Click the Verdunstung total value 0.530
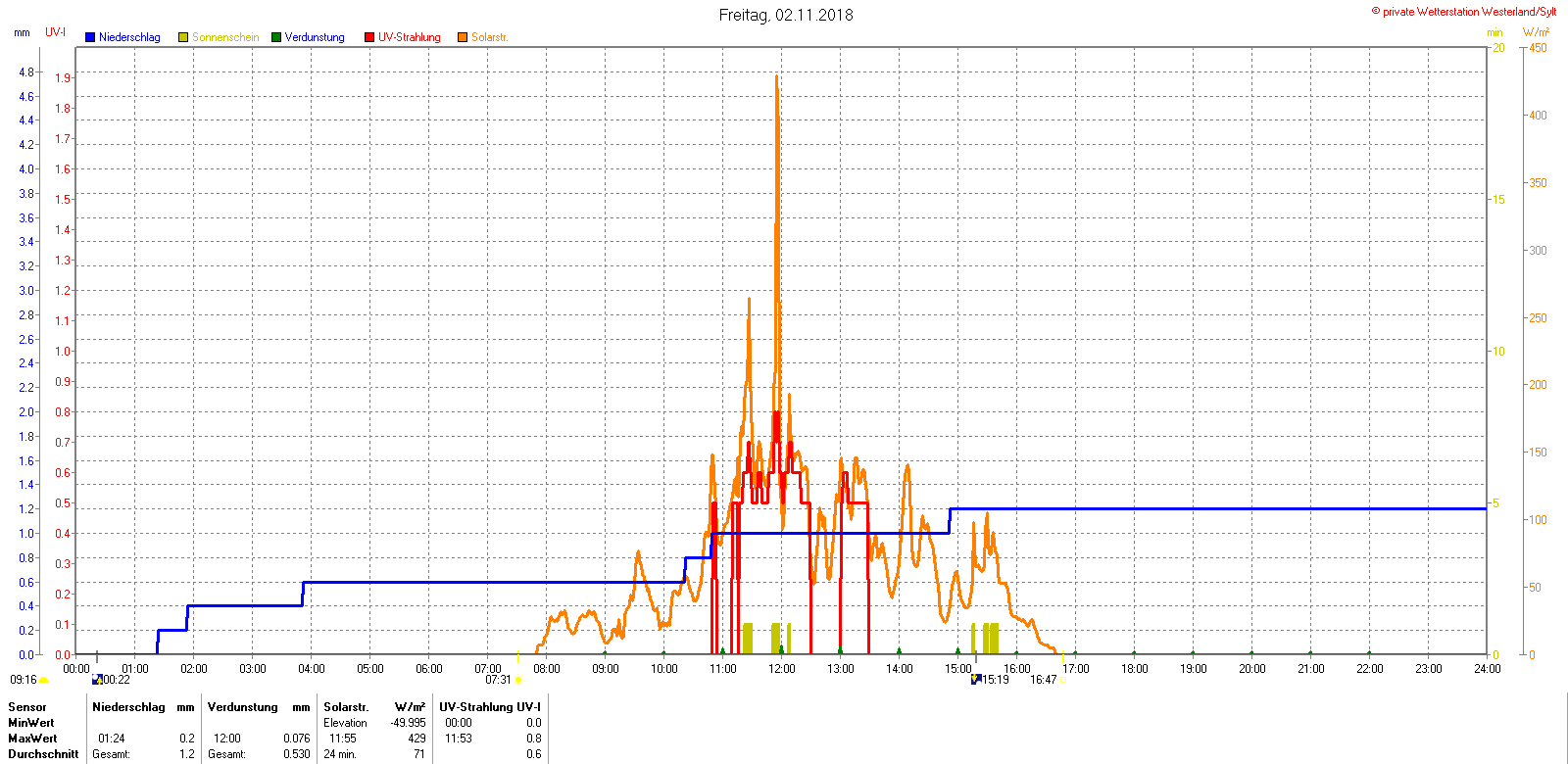The image size is (1568, 764). (x=297, y=754)
